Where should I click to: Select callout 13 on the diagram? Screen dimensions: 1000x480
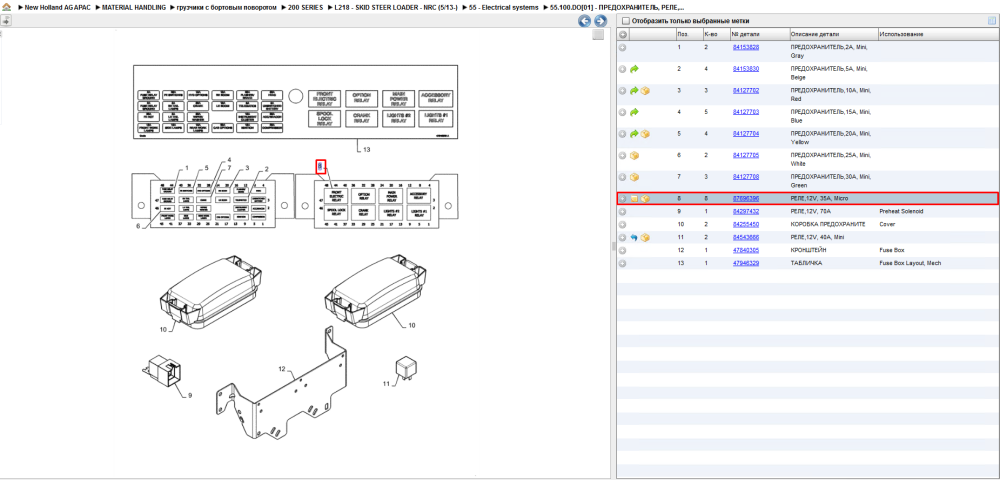point(366,150)
